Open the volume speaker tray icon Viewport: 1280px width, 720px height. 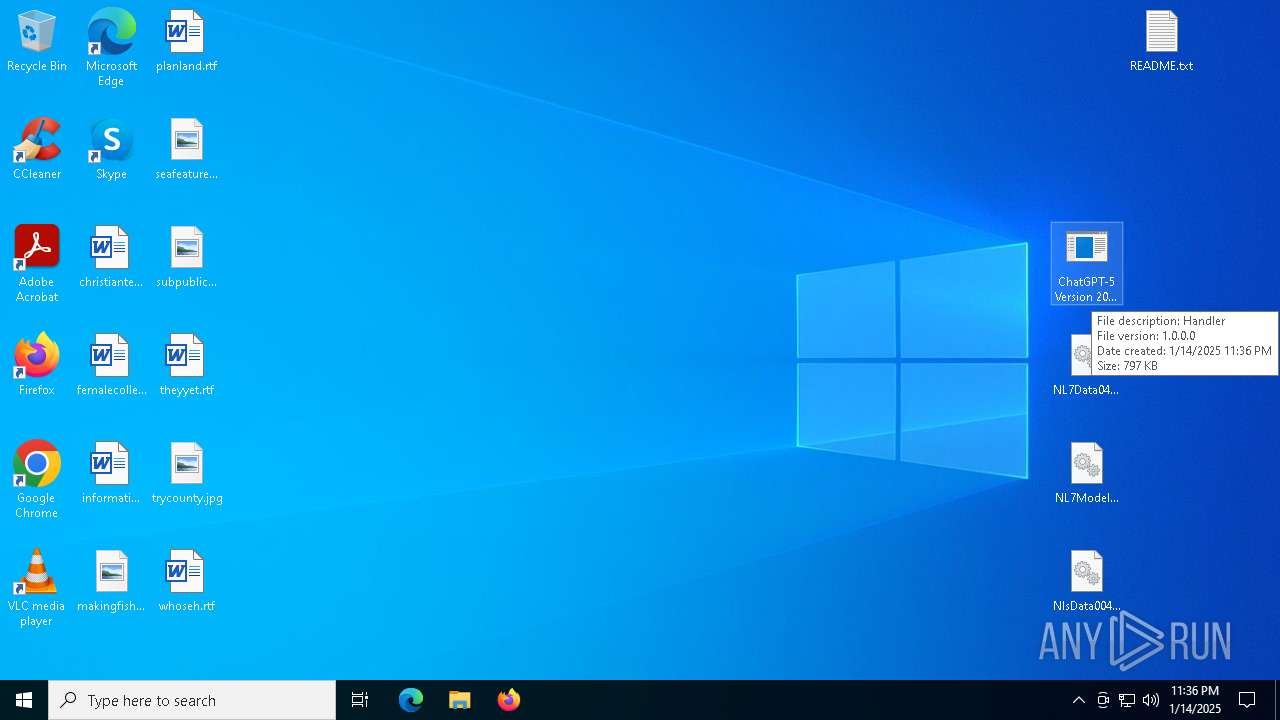pos(1151,700)
